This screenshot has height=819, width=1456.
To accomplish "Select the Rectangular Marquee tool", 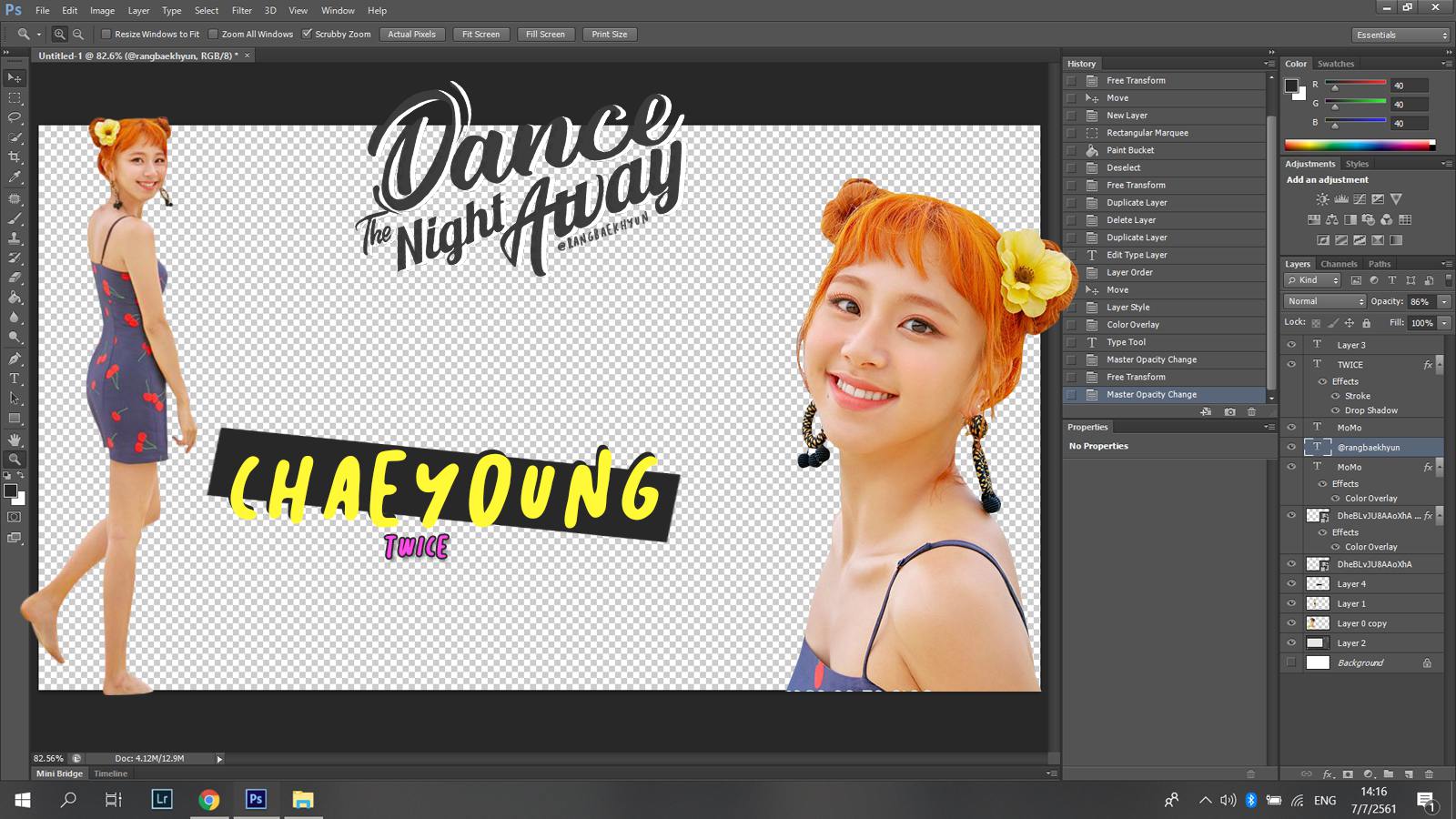I will click(x=15, y=98).
